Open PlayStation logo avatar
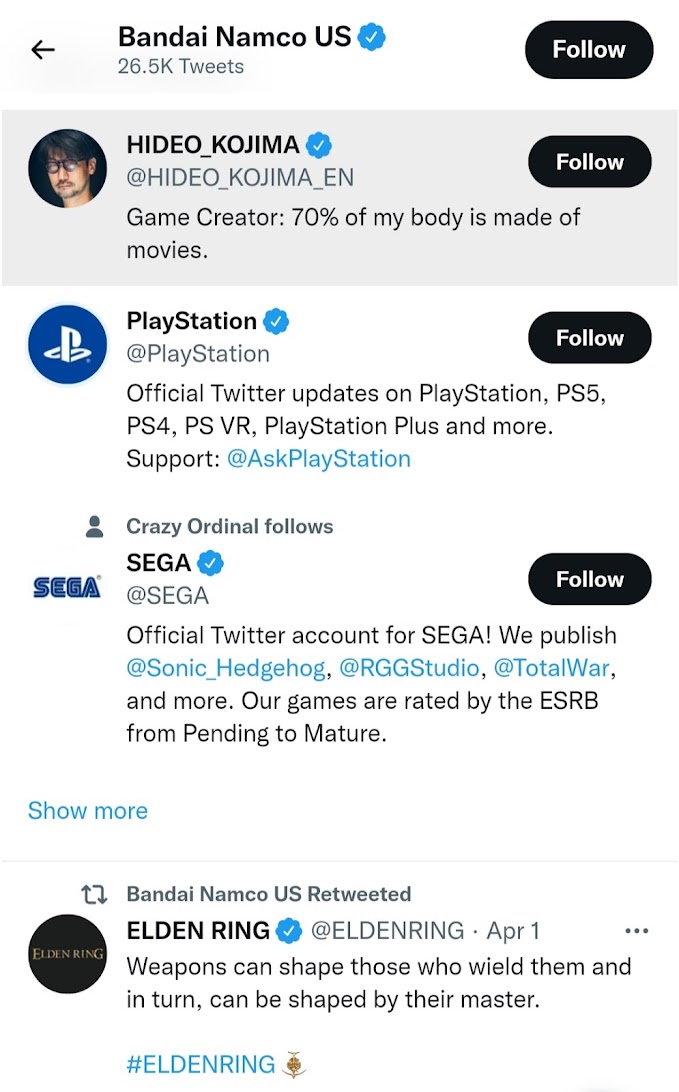 pyautogui.click(x=67, y=345)
